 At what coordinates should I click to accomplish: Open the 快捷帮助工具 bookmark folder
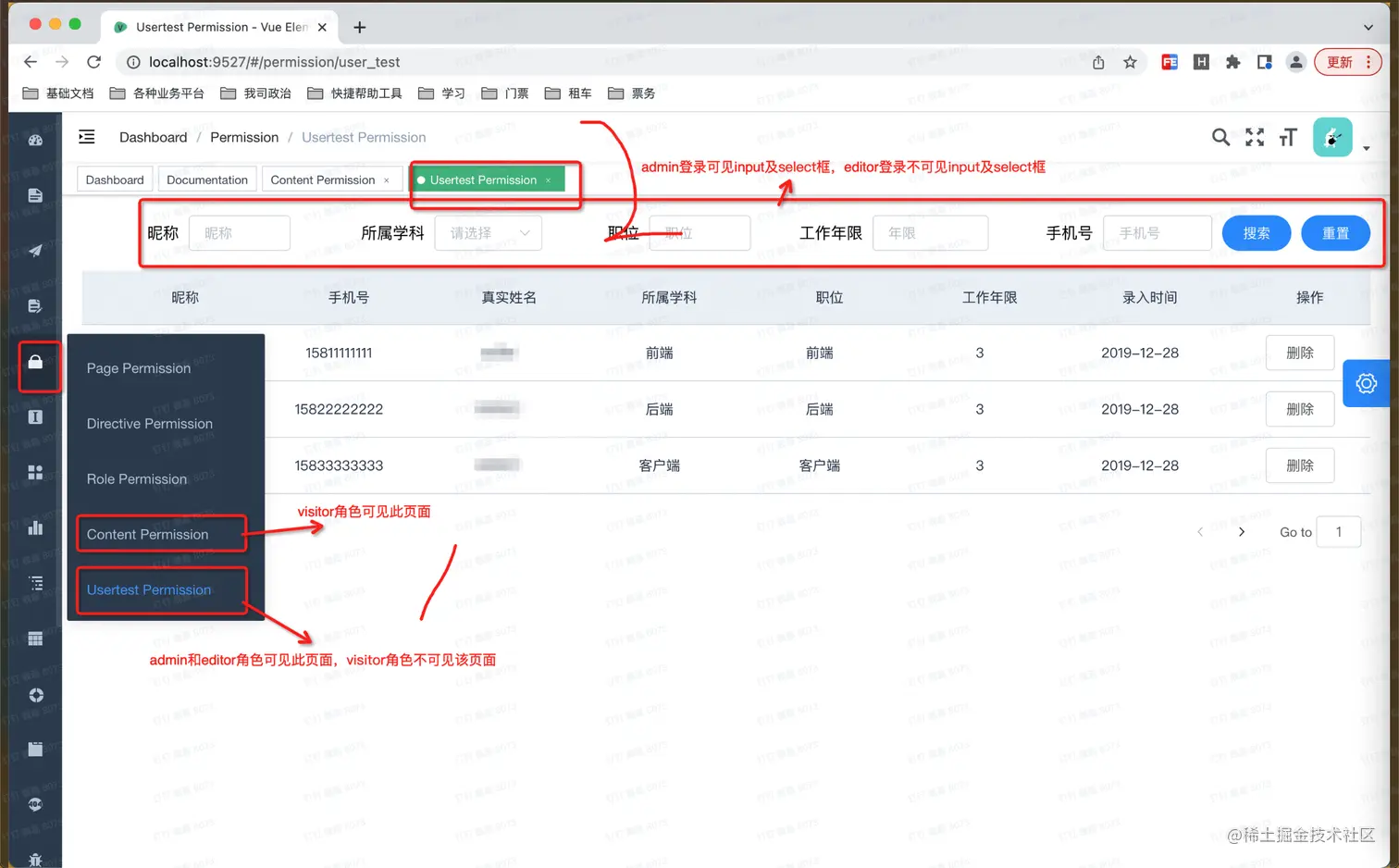coord(354,93)
